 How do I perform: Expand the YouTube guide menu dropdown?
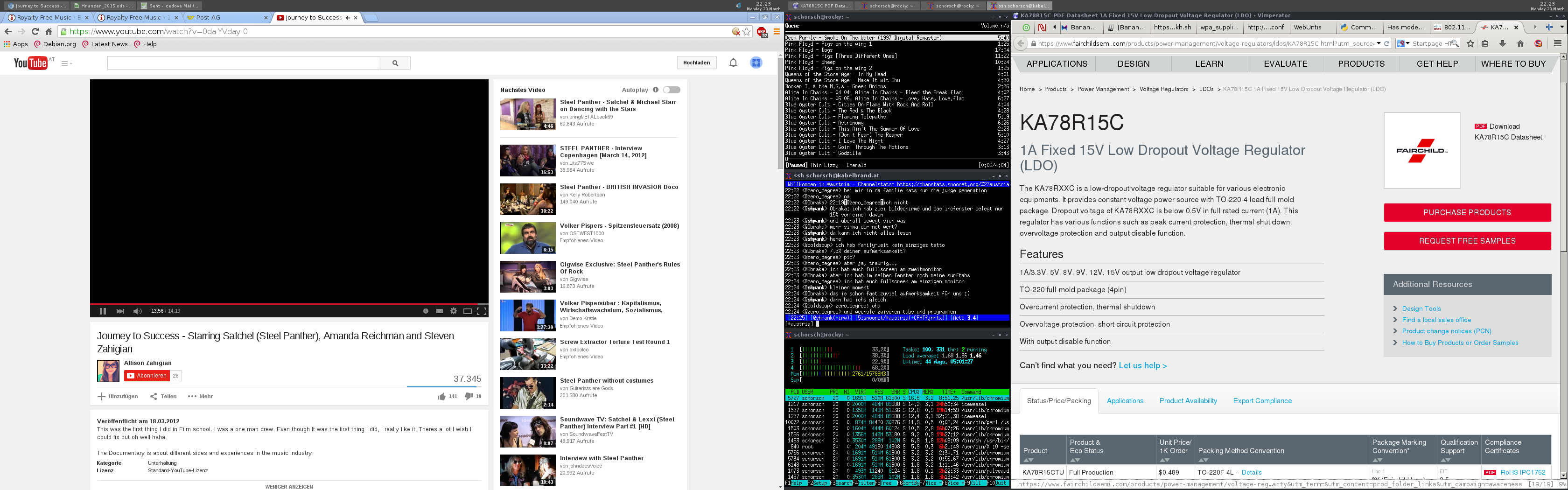pos(66,63)
